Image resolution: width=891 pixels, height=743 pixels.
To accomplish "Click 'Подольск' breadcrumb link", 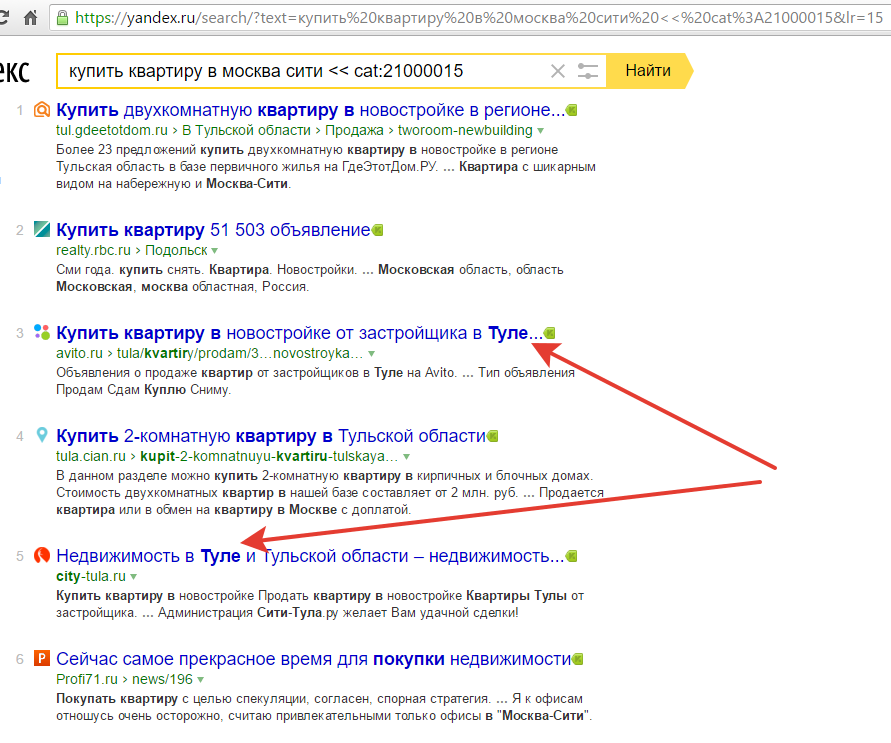I will tap(176, 250).
